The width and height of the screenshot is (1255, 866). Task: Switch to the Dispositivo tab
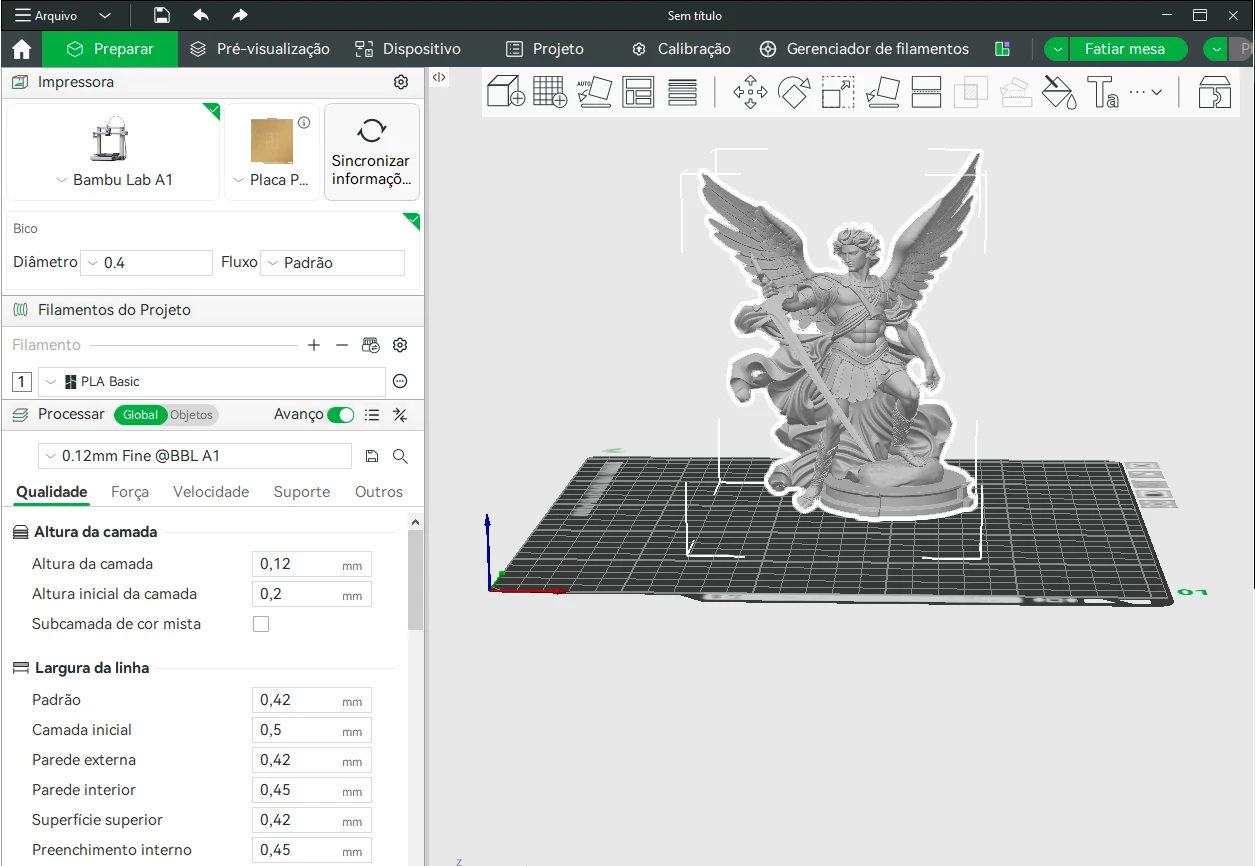tap(408, 49)
